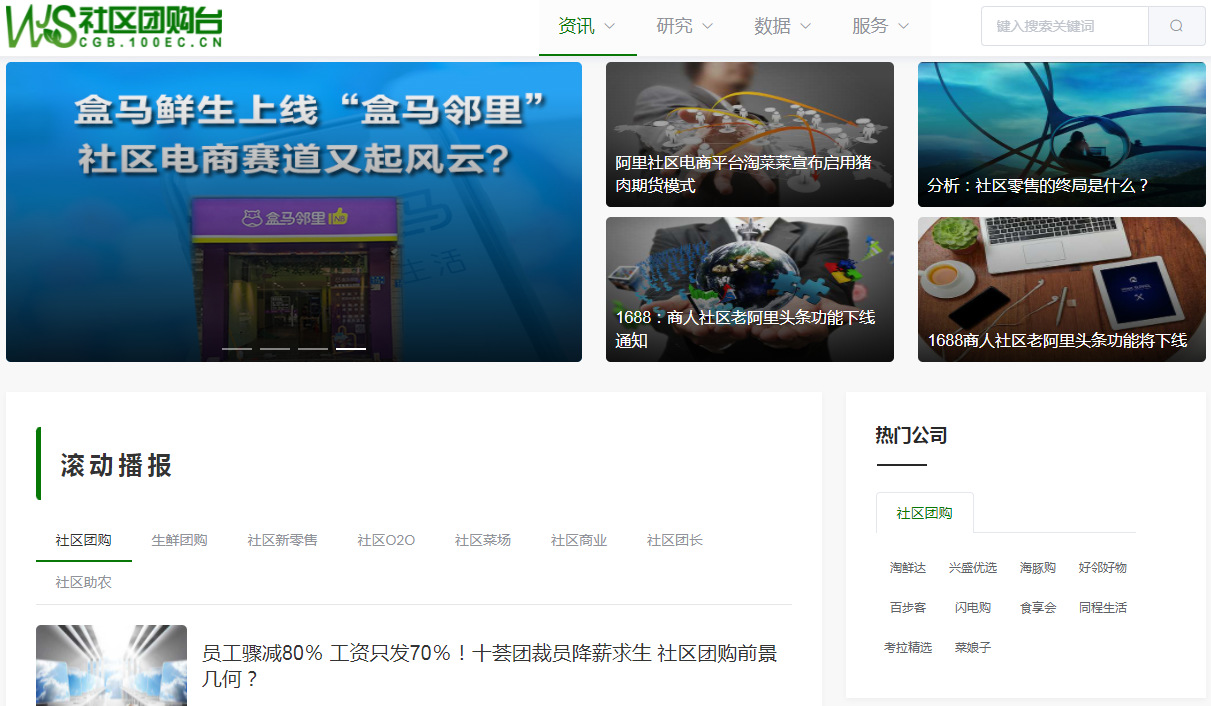
Task: Expand the chevron beside 资讯
Action: tap(609, 27)
